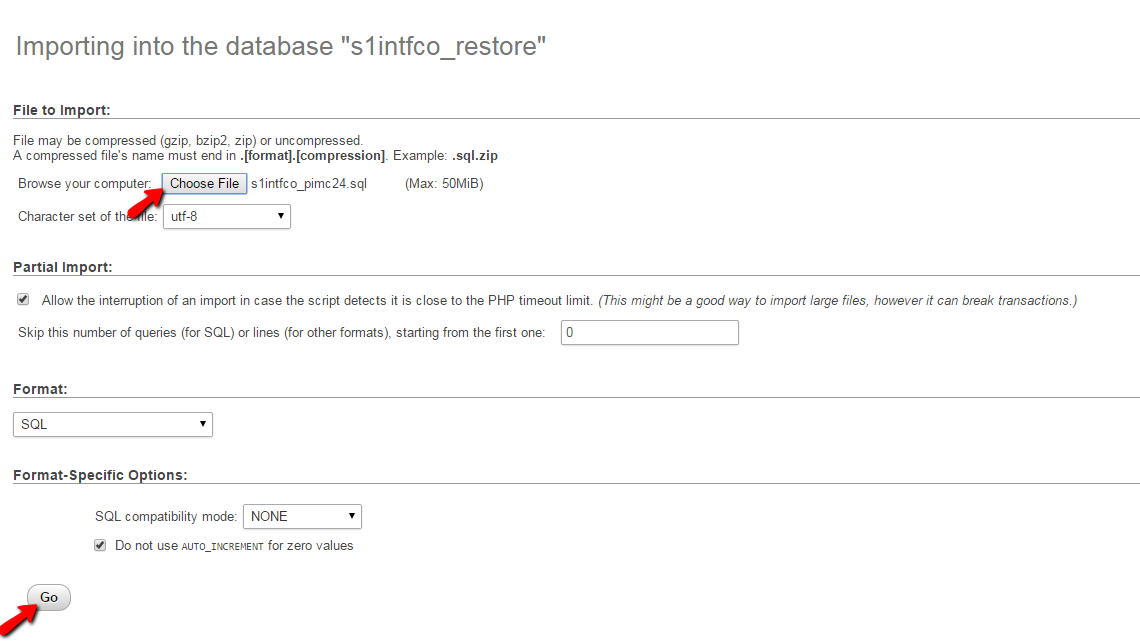The height and width of the screenshot is (641, 1140).
Task: Toggle the partial import interruption checkbox
Action: pyautogui.click(x=22, y=298)
